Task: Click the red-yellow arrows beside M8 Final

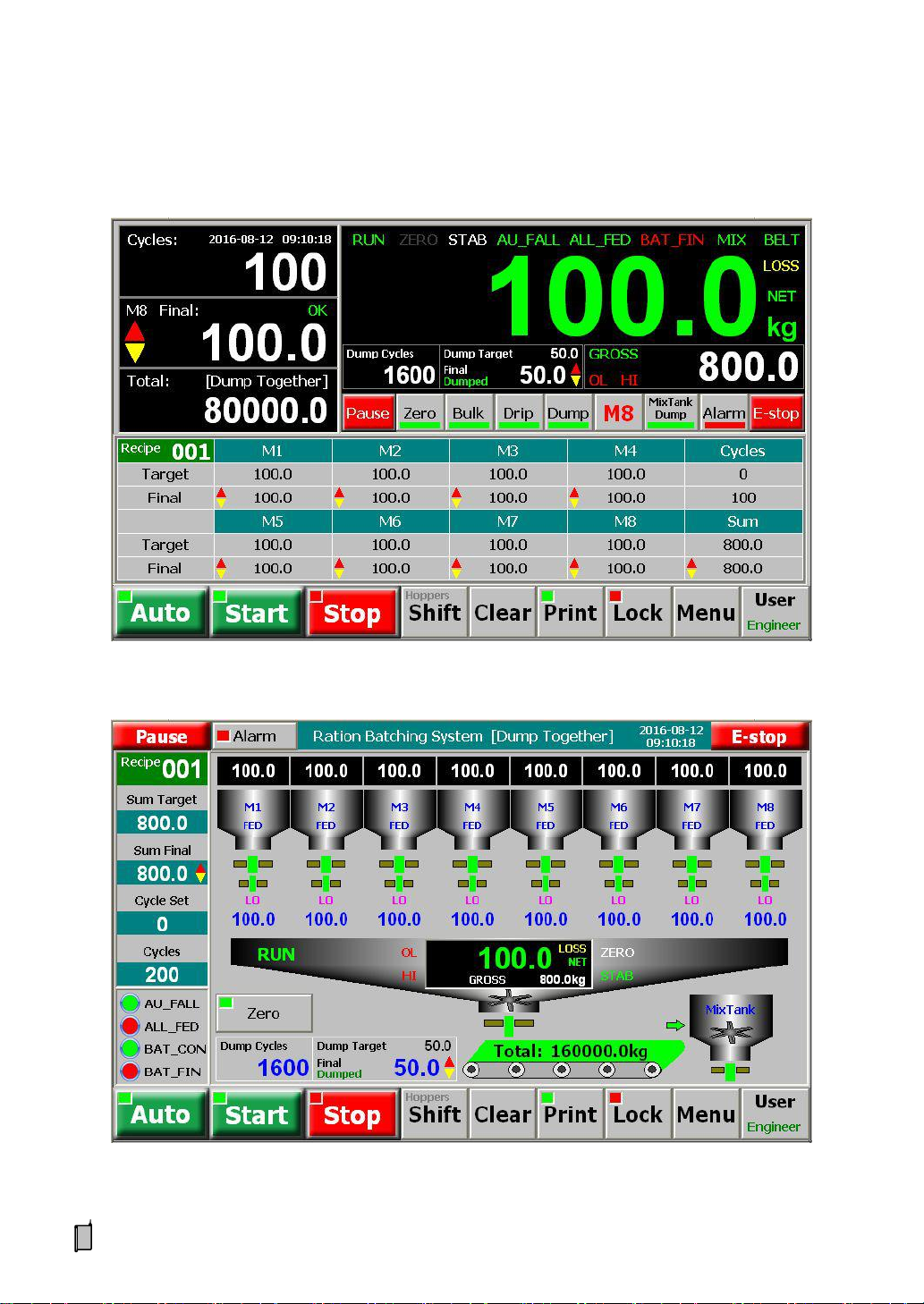Action: click(x=134, y=342)
